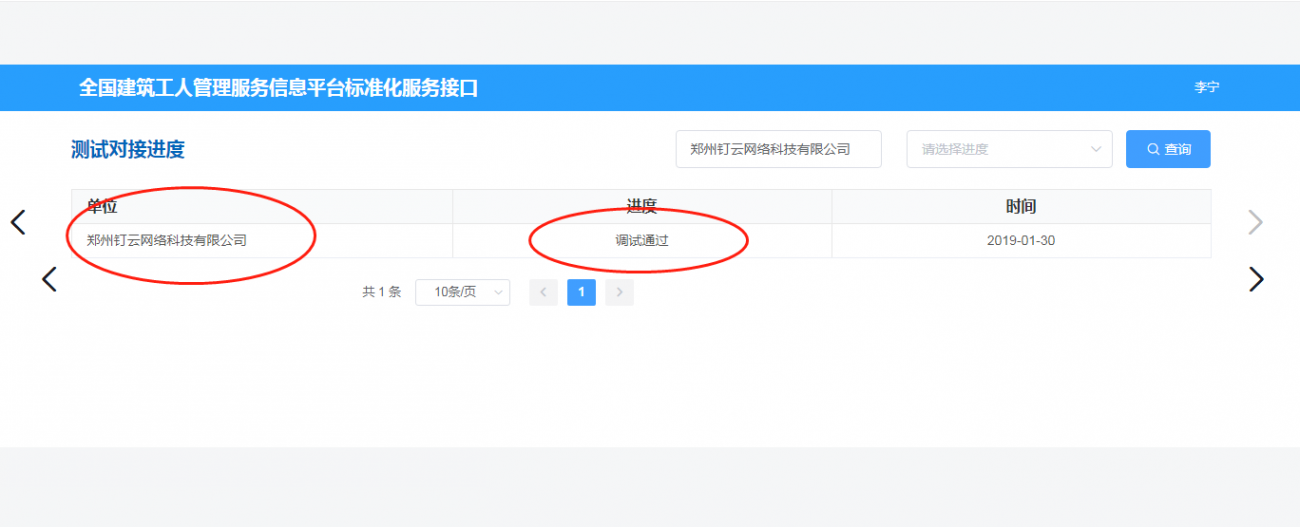Click the pagination next-page arrow
1300x527 pixels.
619,292
